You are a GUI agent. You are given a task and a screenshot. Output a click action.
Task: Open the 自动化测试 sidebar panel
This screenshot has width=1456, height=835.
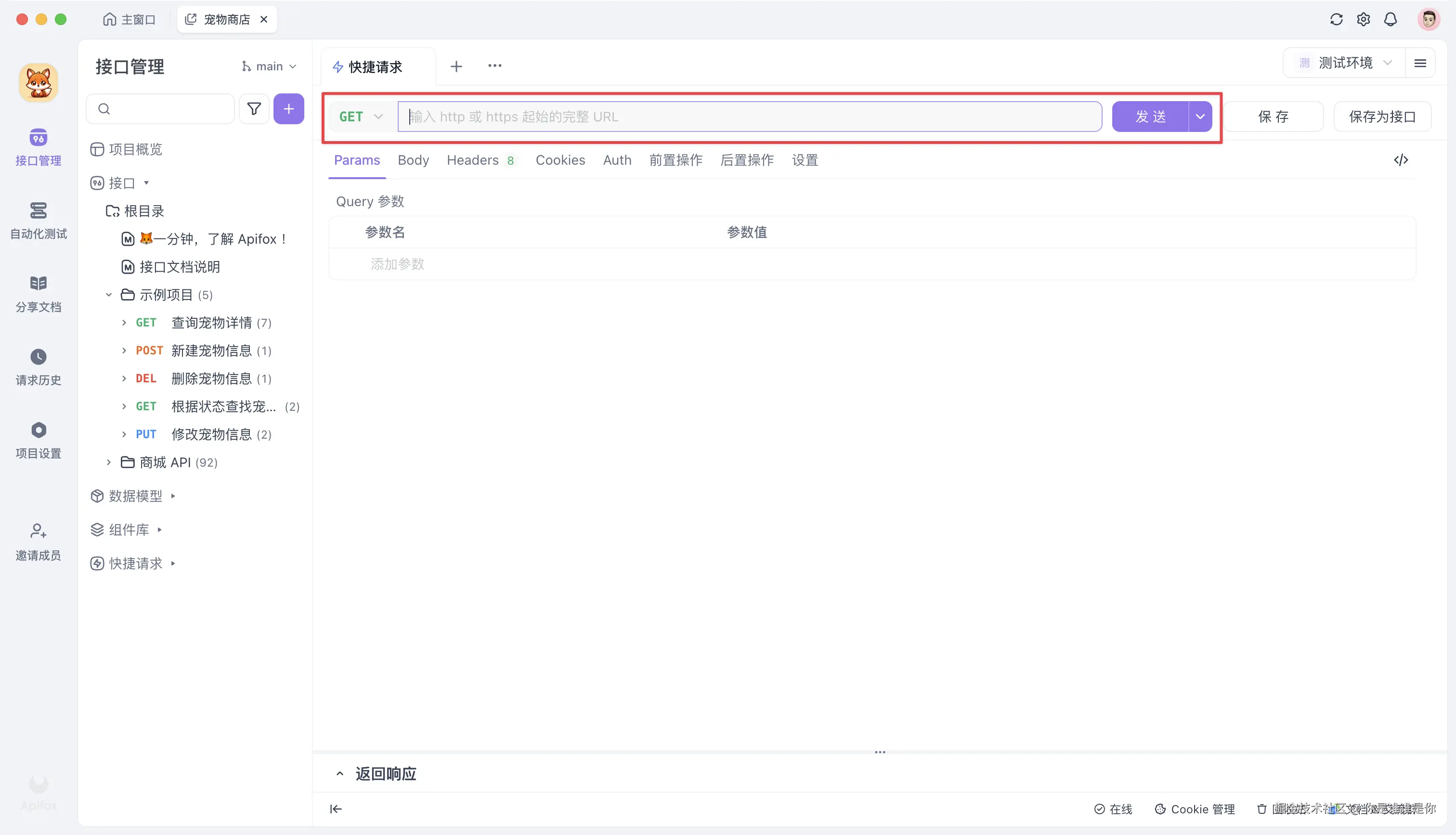pyautogui.click(x=38, y=221)
